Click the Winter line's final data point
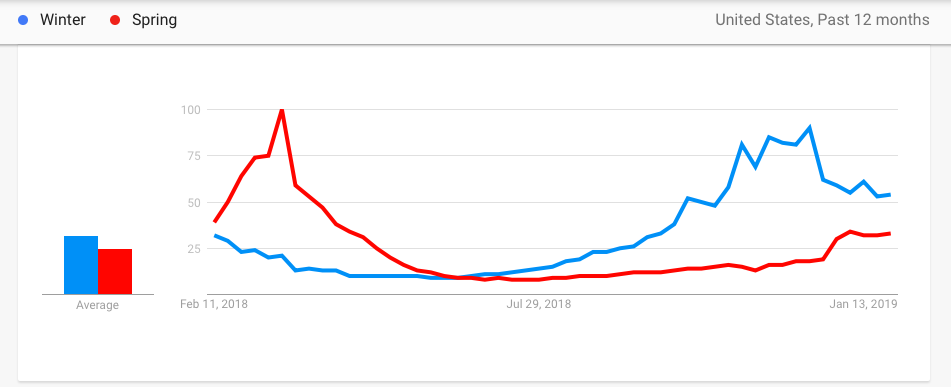Image resolution: width=951 pixels, height=387 pixels. (889, 195)
